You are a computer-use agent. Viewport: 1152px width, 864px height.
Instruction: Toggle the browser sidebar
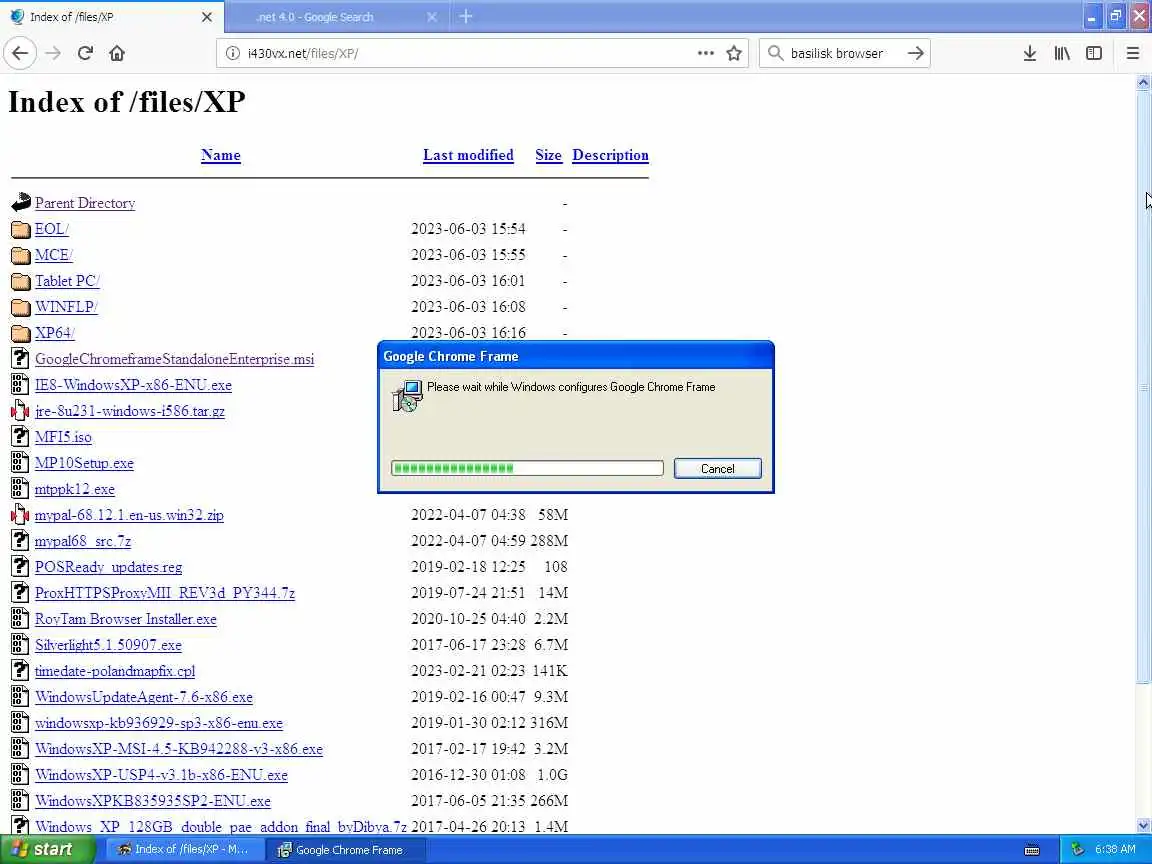[1094, 53]
